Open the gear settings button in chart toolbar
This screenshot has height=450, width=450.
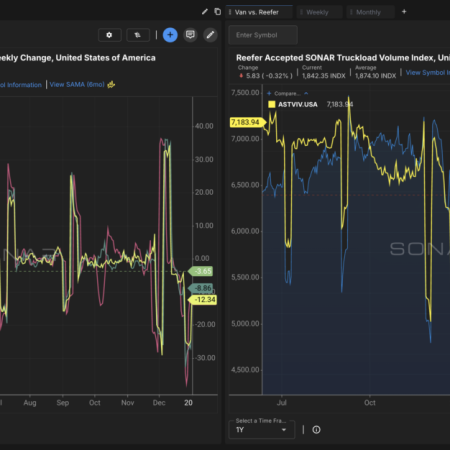[109, 35]
